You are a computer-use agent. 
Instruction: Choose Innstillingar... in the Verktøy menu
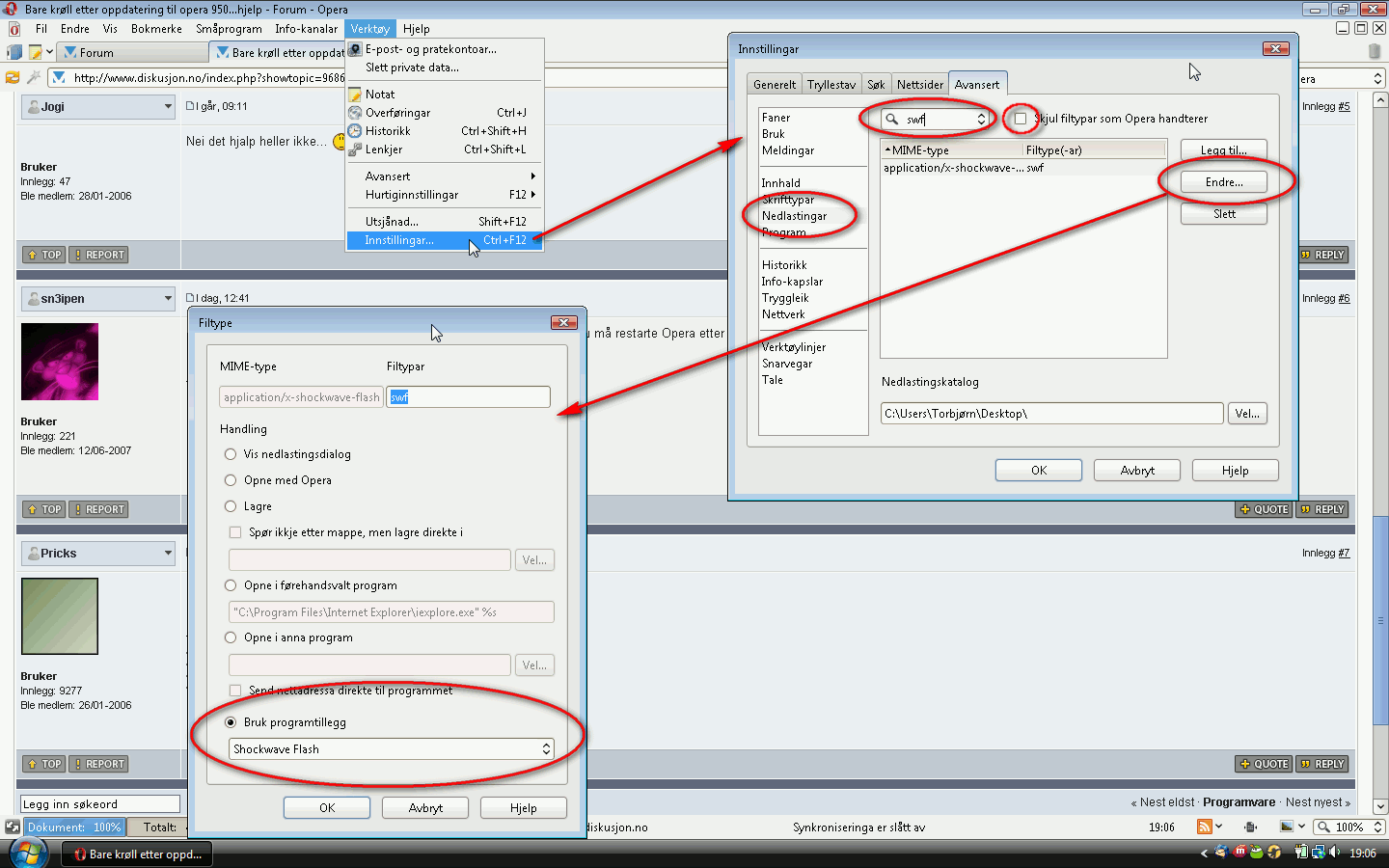tap(446, 240)
